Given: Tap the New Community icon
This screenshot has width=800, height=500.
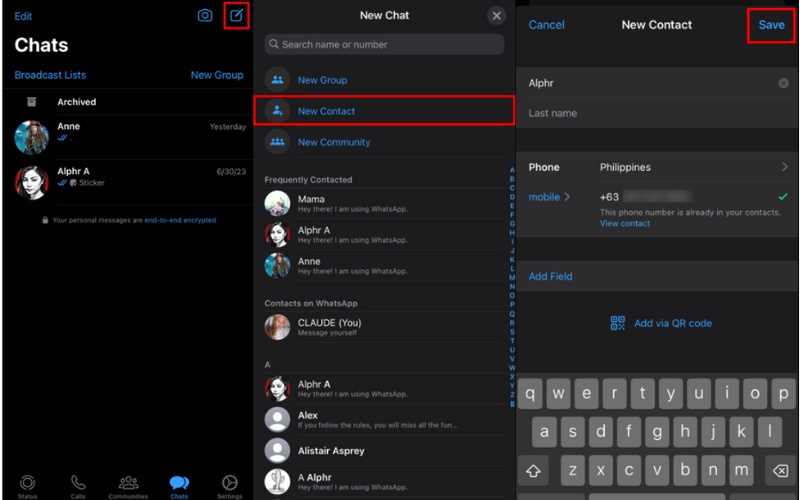Looking at the screenshot, I should pyautogui.click(x=277, y=142).
